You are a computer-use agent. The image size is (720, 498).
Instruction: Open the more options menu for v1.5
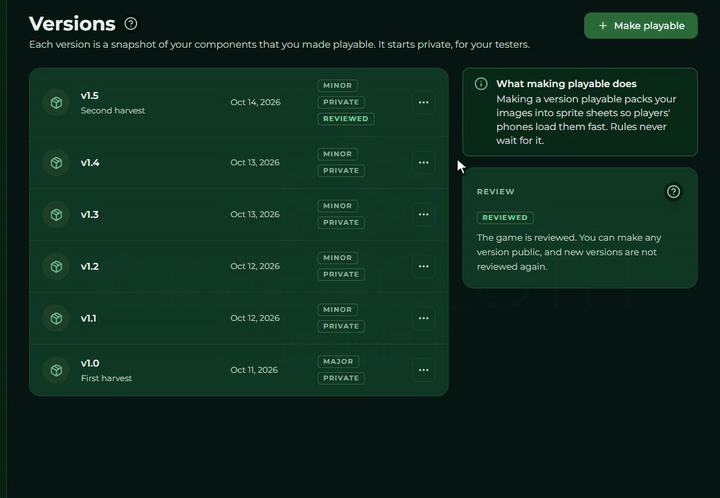[x=423, y=102]
